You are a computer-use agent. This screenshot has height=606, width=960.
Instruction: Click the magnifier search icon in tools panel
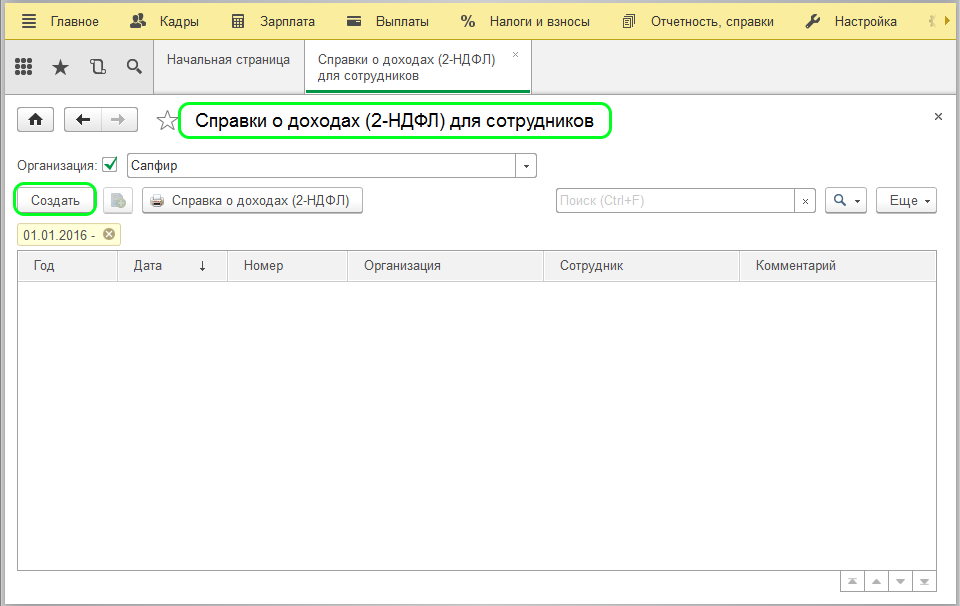tap(134, 67)
